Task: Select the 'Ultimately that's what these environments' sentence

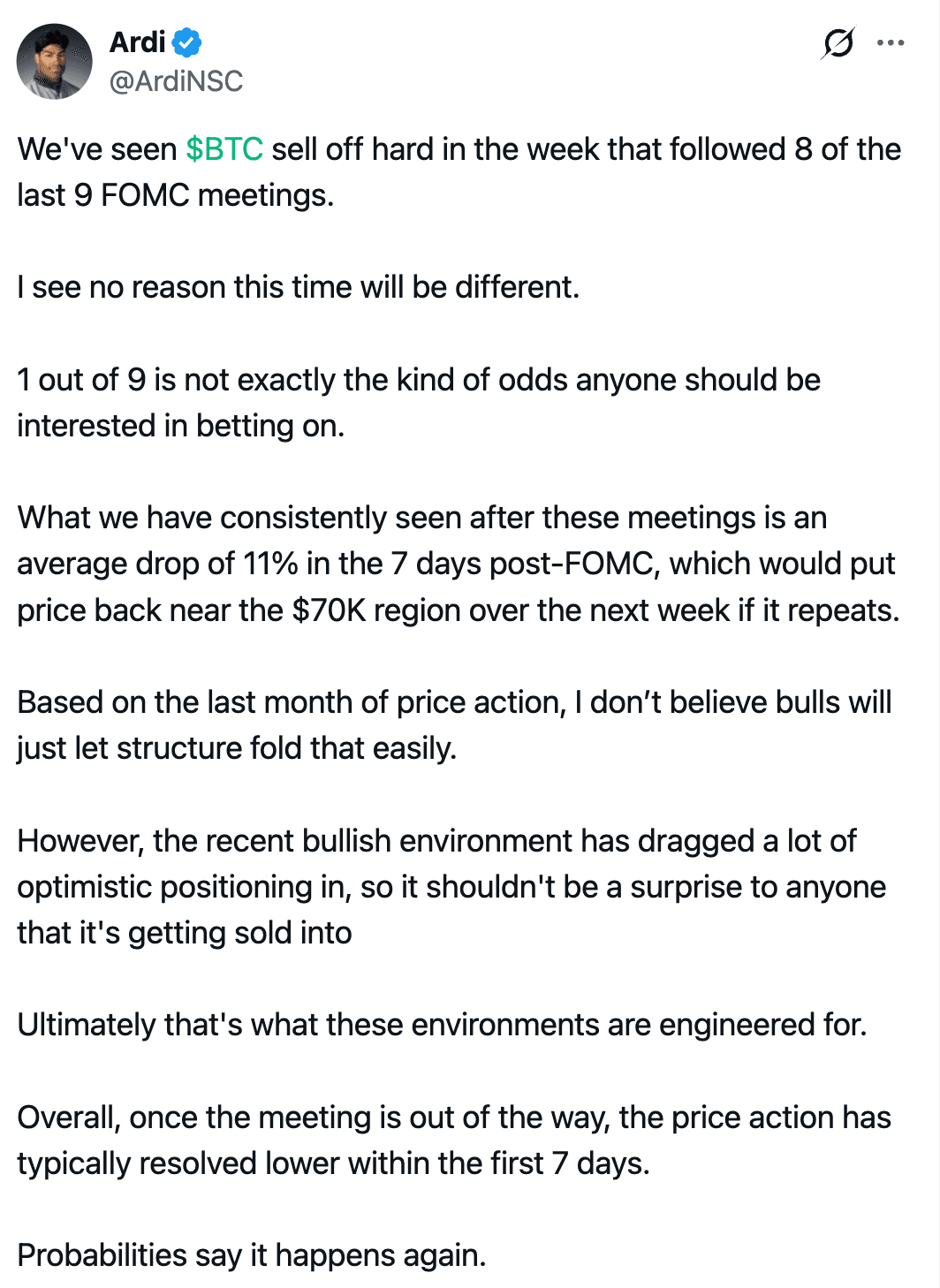Action: coord(442,1025)
